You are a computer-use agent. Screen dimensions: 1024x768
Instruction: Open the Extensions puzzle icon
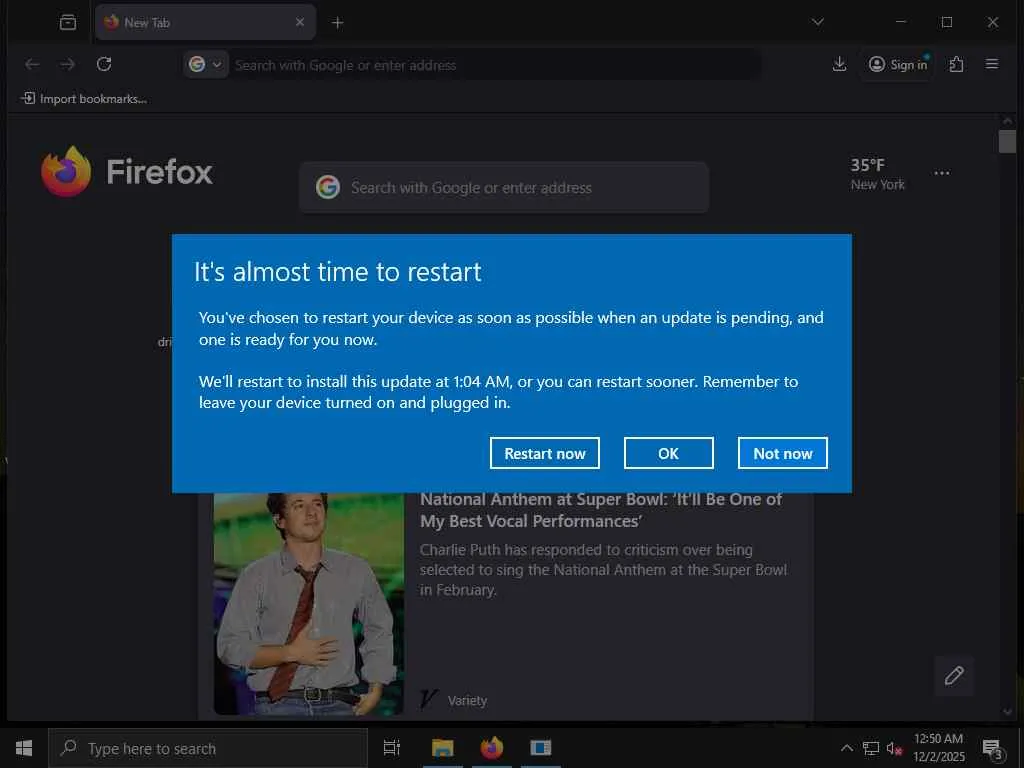(x=956, y=64)
